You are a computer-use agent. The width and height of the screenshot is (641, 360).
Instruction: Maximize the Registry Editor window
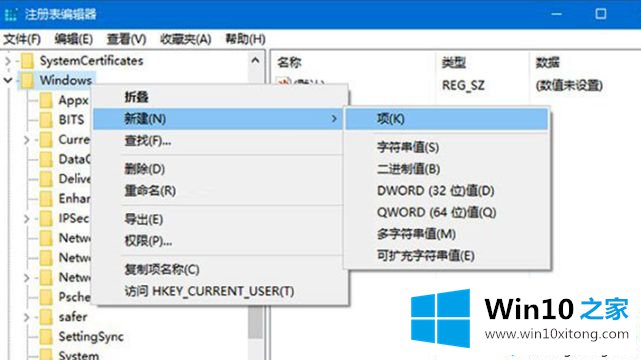[x=601, y=14]
